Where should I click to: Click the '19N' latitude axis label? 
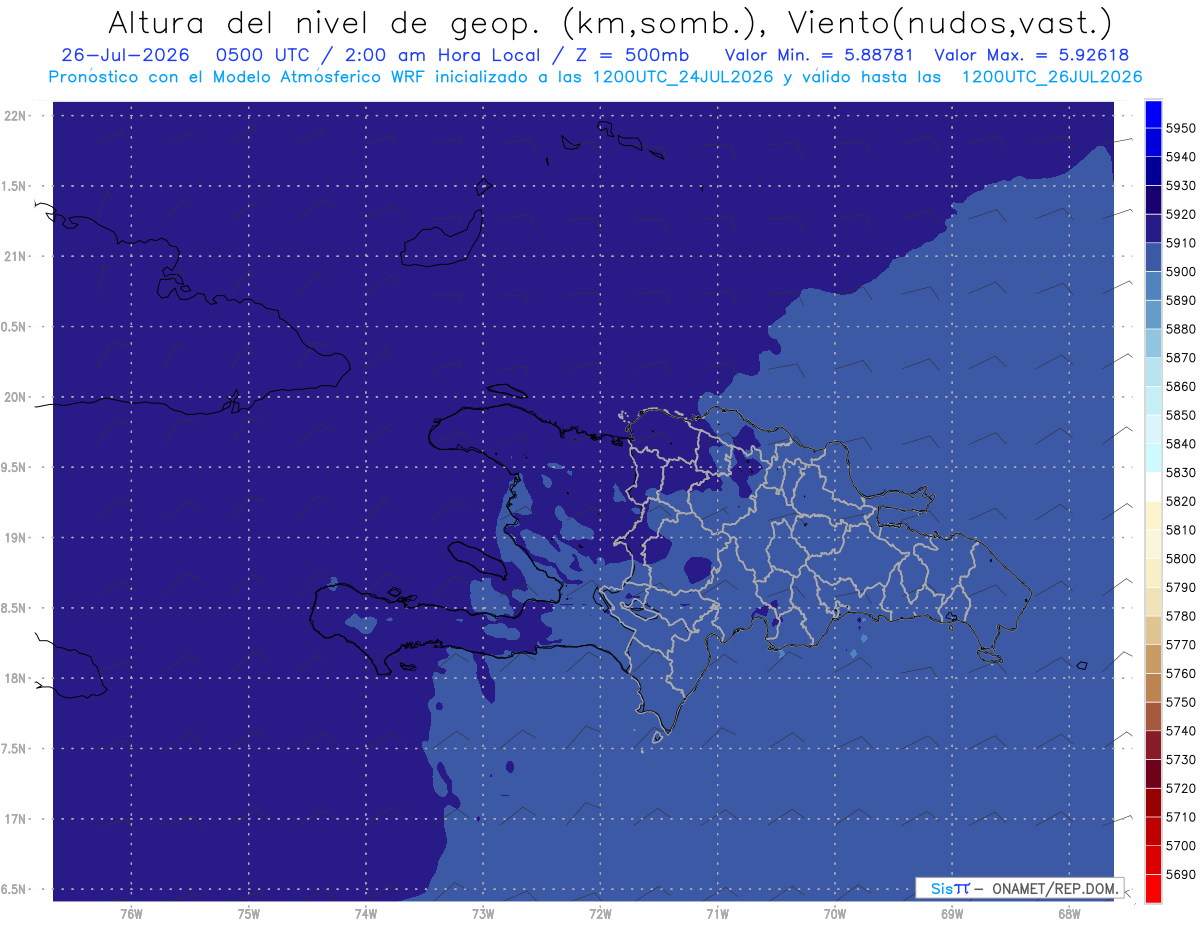(x=14, y=537)
